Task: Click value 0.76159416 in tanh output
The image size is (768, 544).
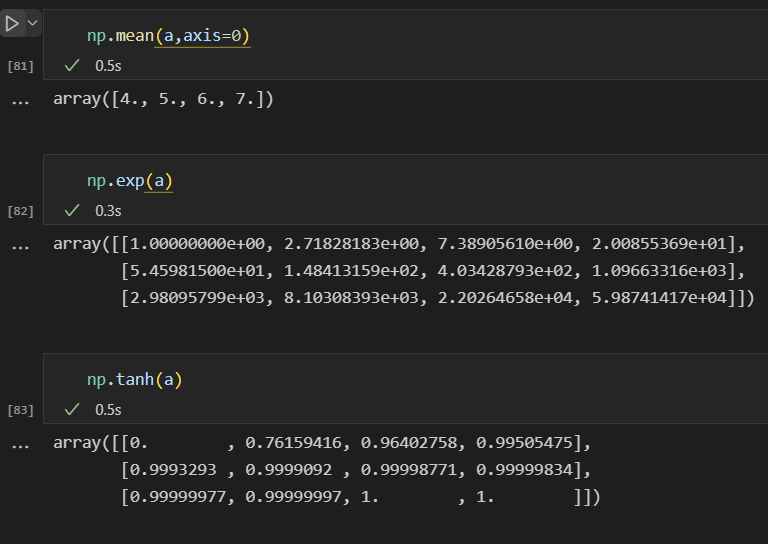Action: [293, 443]
